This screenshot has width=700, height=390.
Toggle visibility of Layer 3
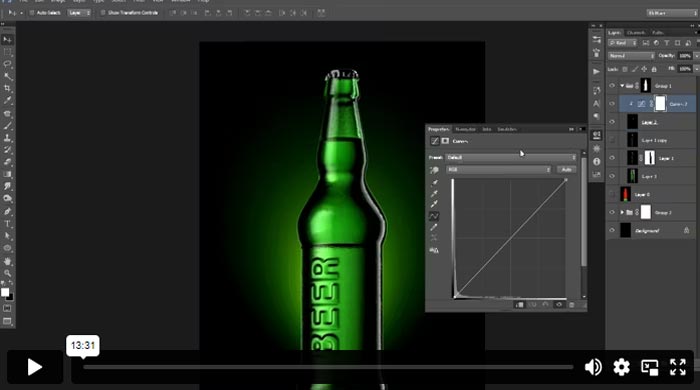612,176
